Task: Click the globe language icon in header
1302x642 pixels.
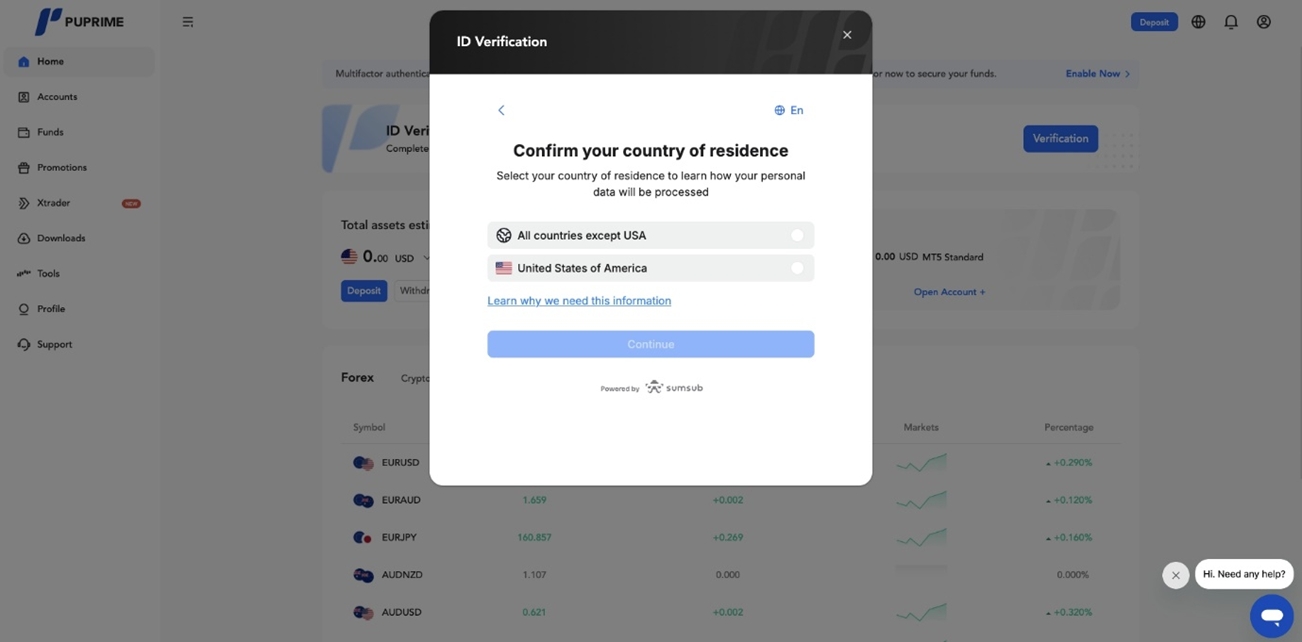Action: tap(1198, 22)
